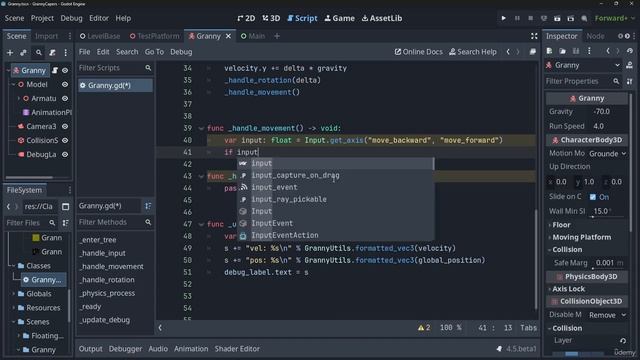Click the movie maker icon
This screenshot has height=360, width=640.
584,18
